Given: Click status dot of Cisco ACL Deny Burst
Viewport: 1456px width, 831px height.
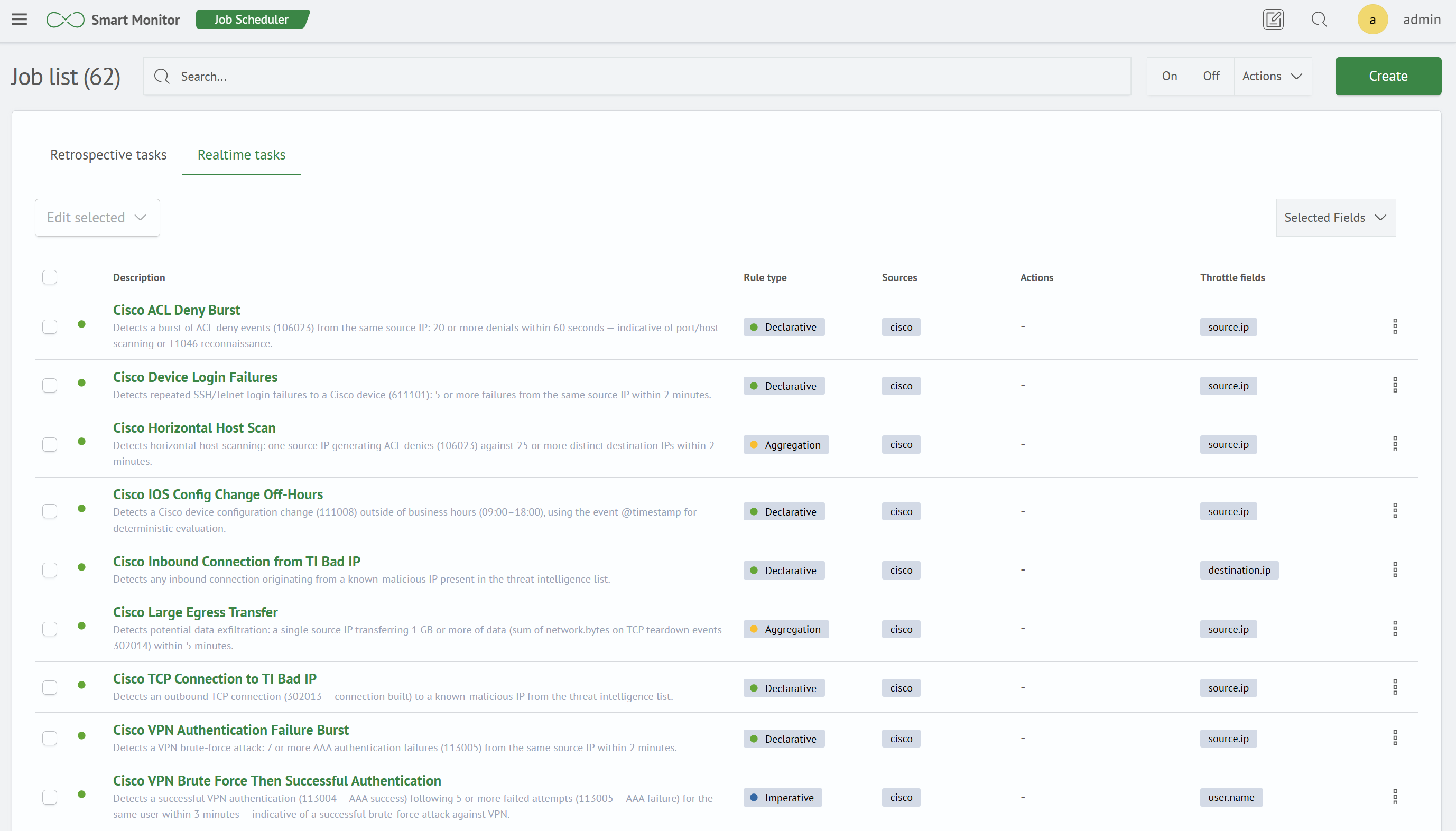Looking at the screenshot, I should click(81, 324).
